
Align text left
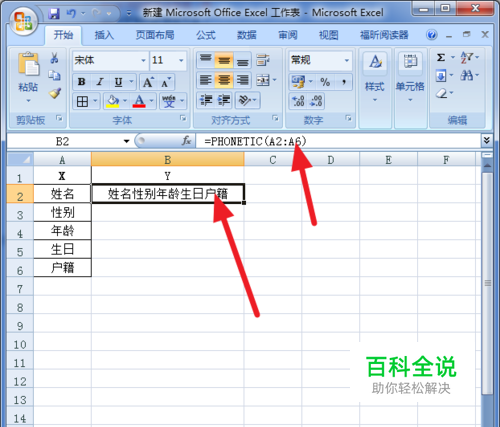[x=205, y=80]
